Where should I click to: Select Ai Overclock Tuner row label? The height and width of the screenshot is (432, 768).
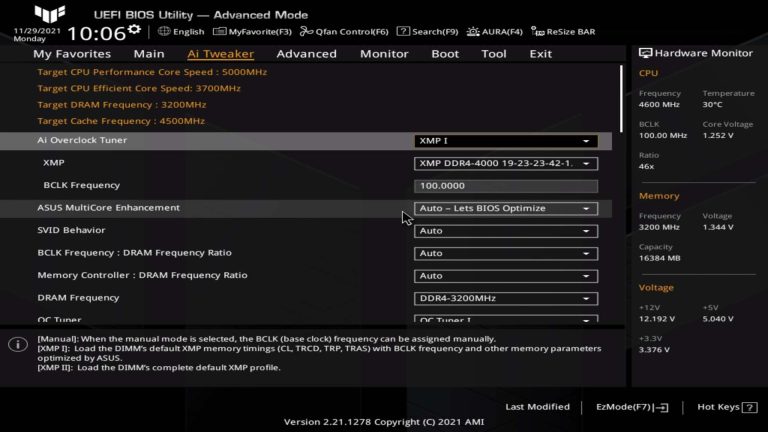pyautogui.click(x=82, y=140)
